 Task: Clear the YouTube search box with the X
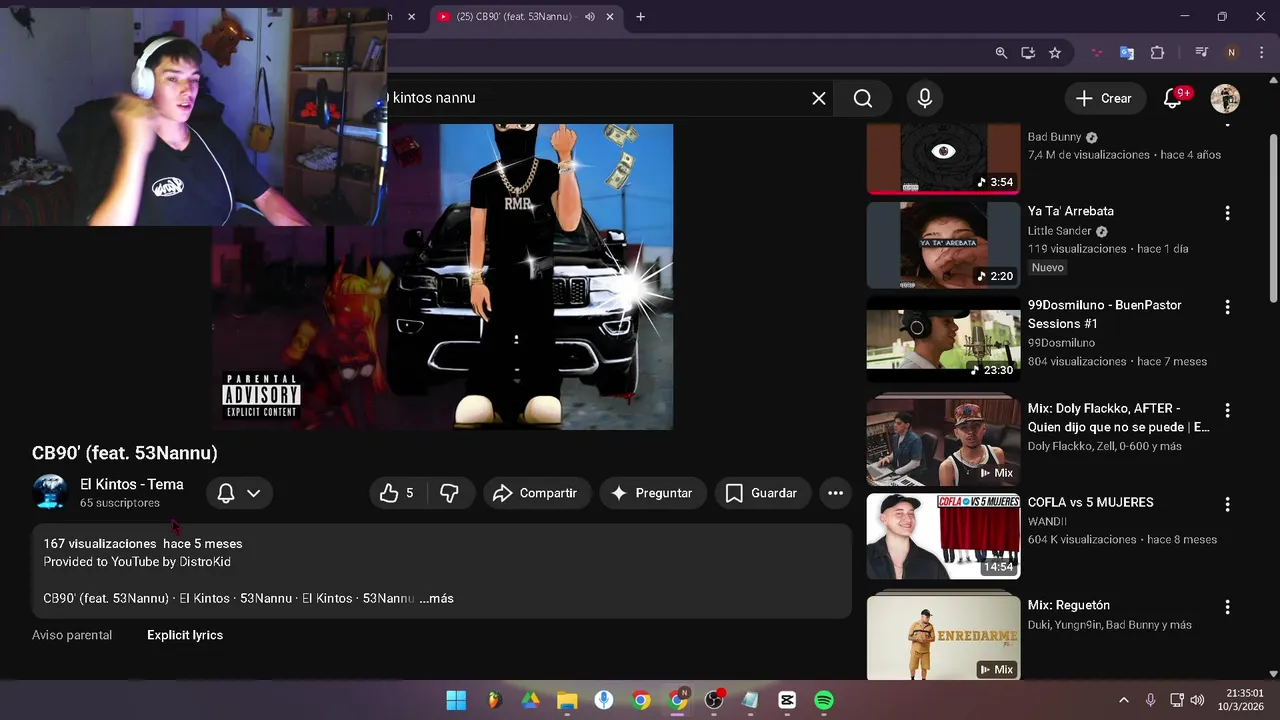[819, 98]
